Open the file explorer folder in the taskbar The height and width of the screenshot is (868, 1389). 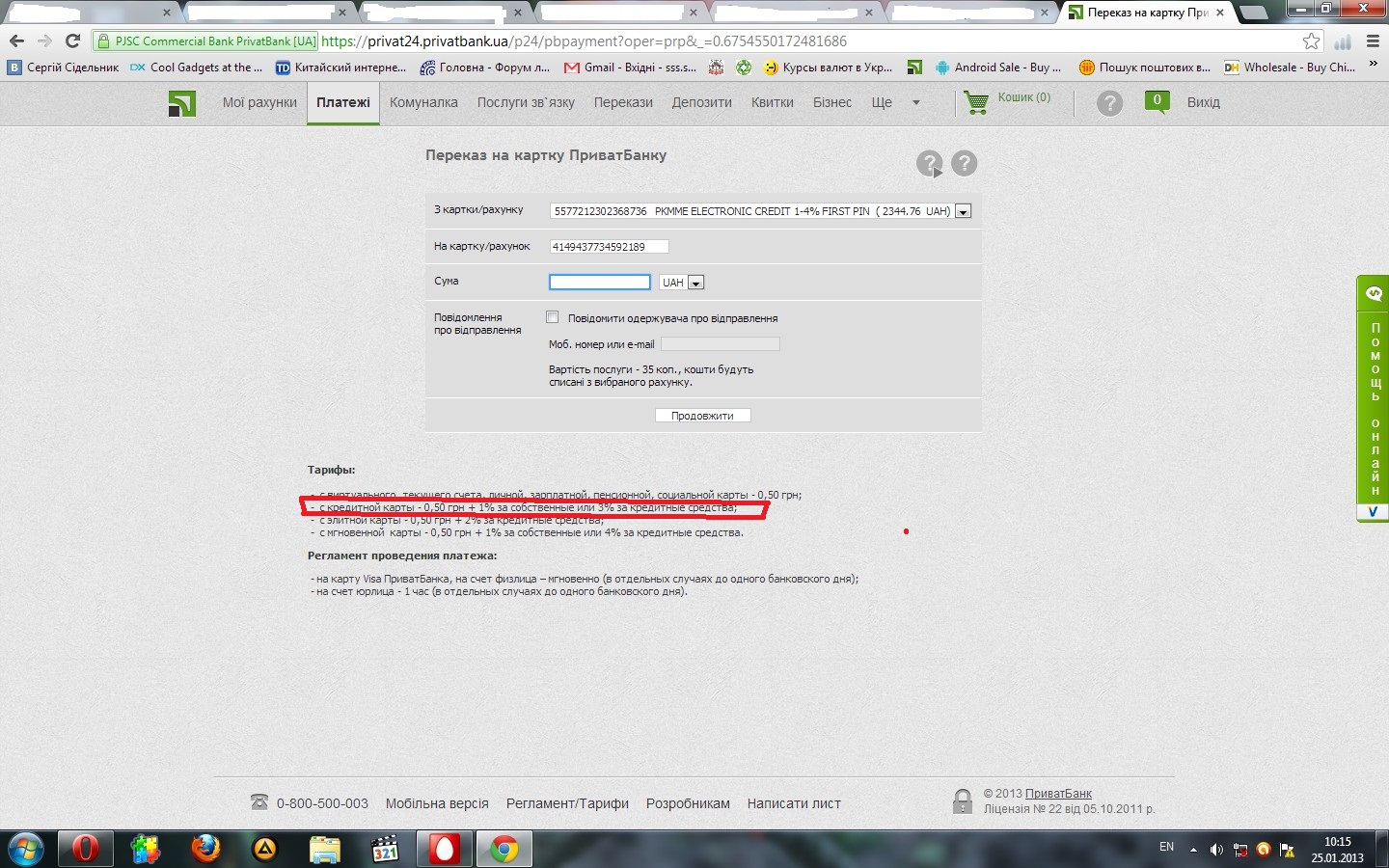325,850
